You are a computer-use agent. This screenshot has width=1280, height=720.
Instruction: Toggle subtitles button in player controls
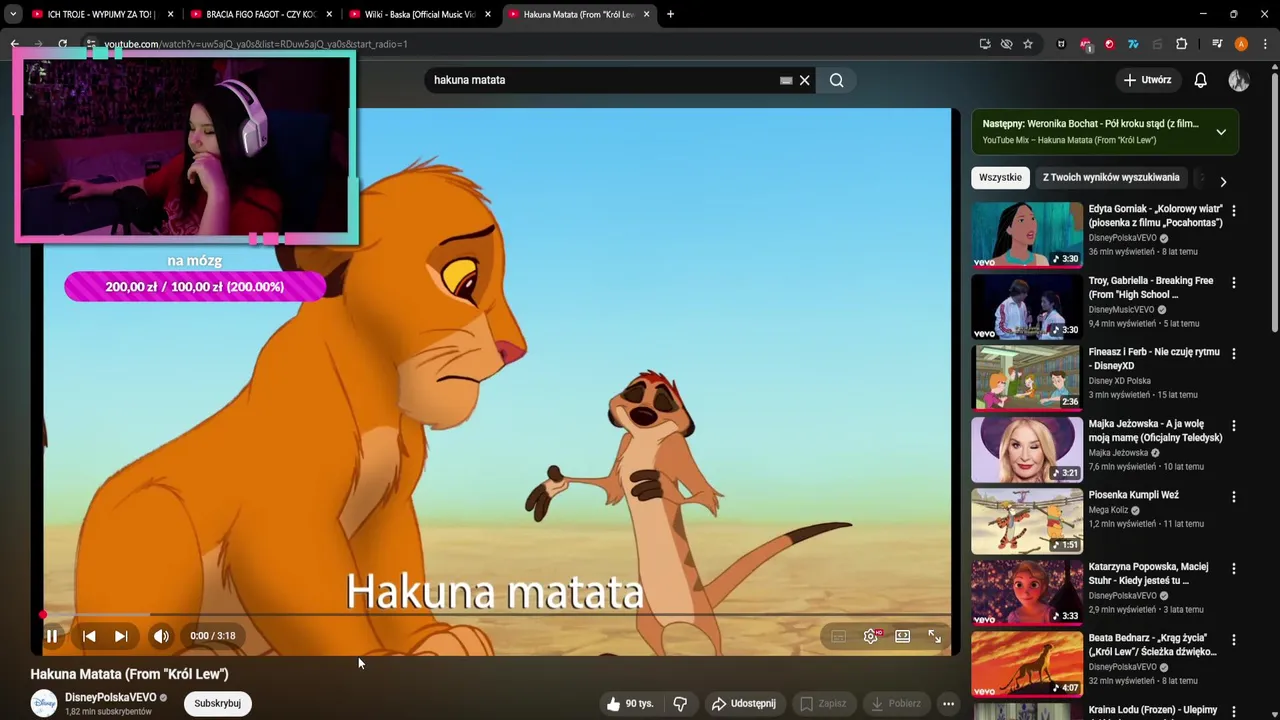tap(838, 636)
